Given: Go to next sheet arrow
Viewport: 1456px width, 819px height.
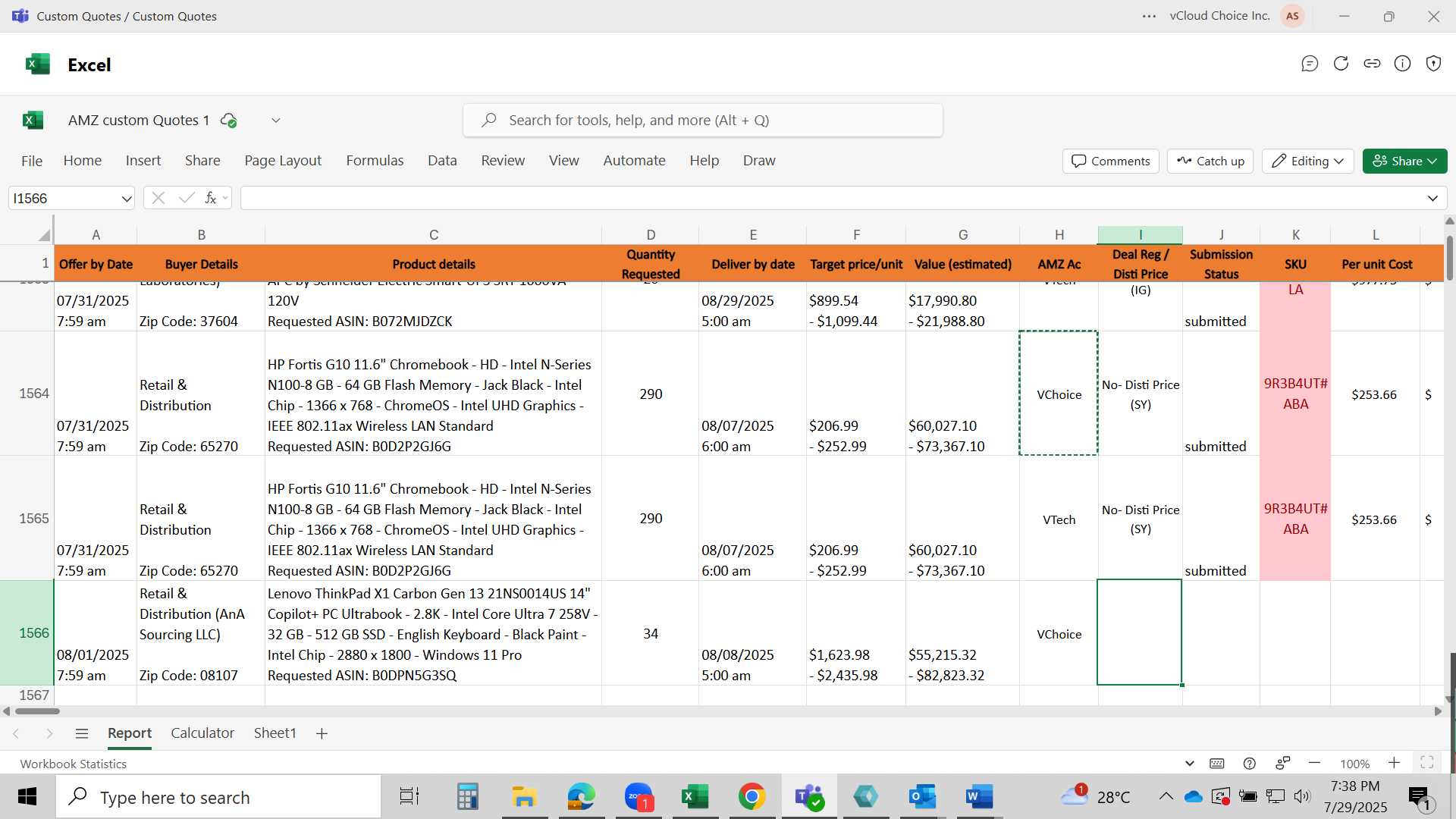Looking at the screenshot, I should point(49,733).
